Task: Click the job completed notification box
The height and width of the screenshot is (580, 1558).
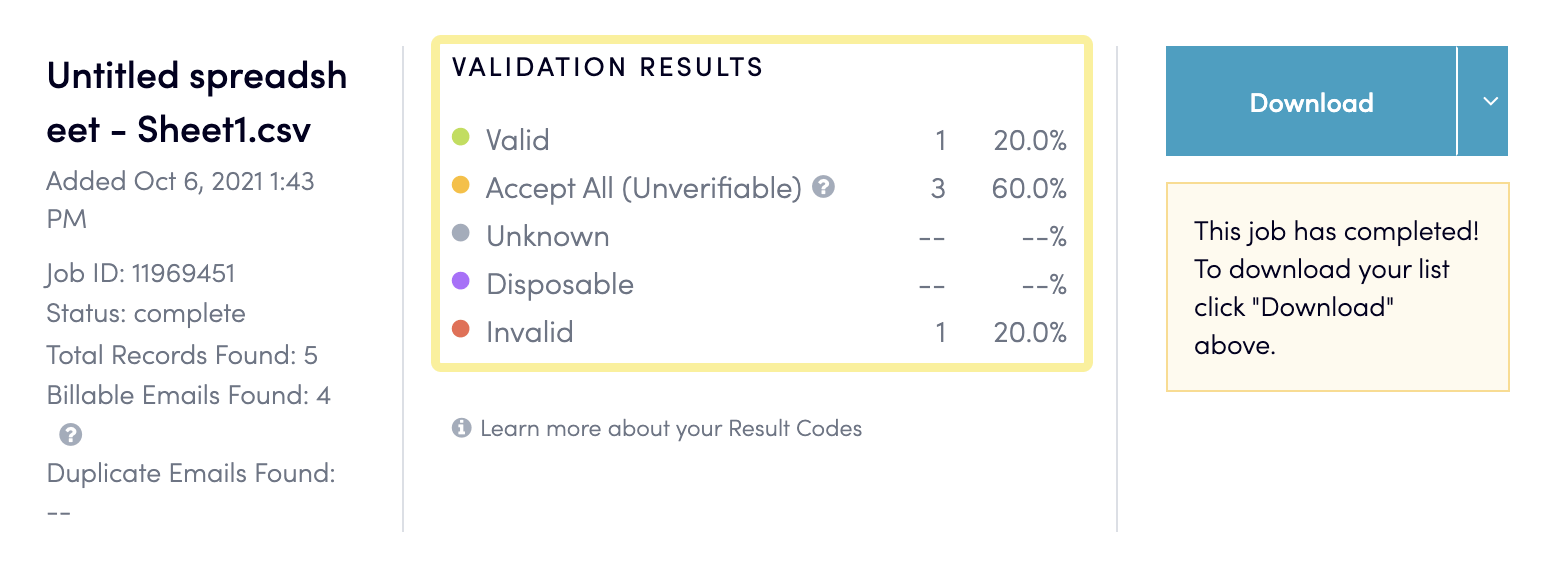Action: pos(1337,286)
